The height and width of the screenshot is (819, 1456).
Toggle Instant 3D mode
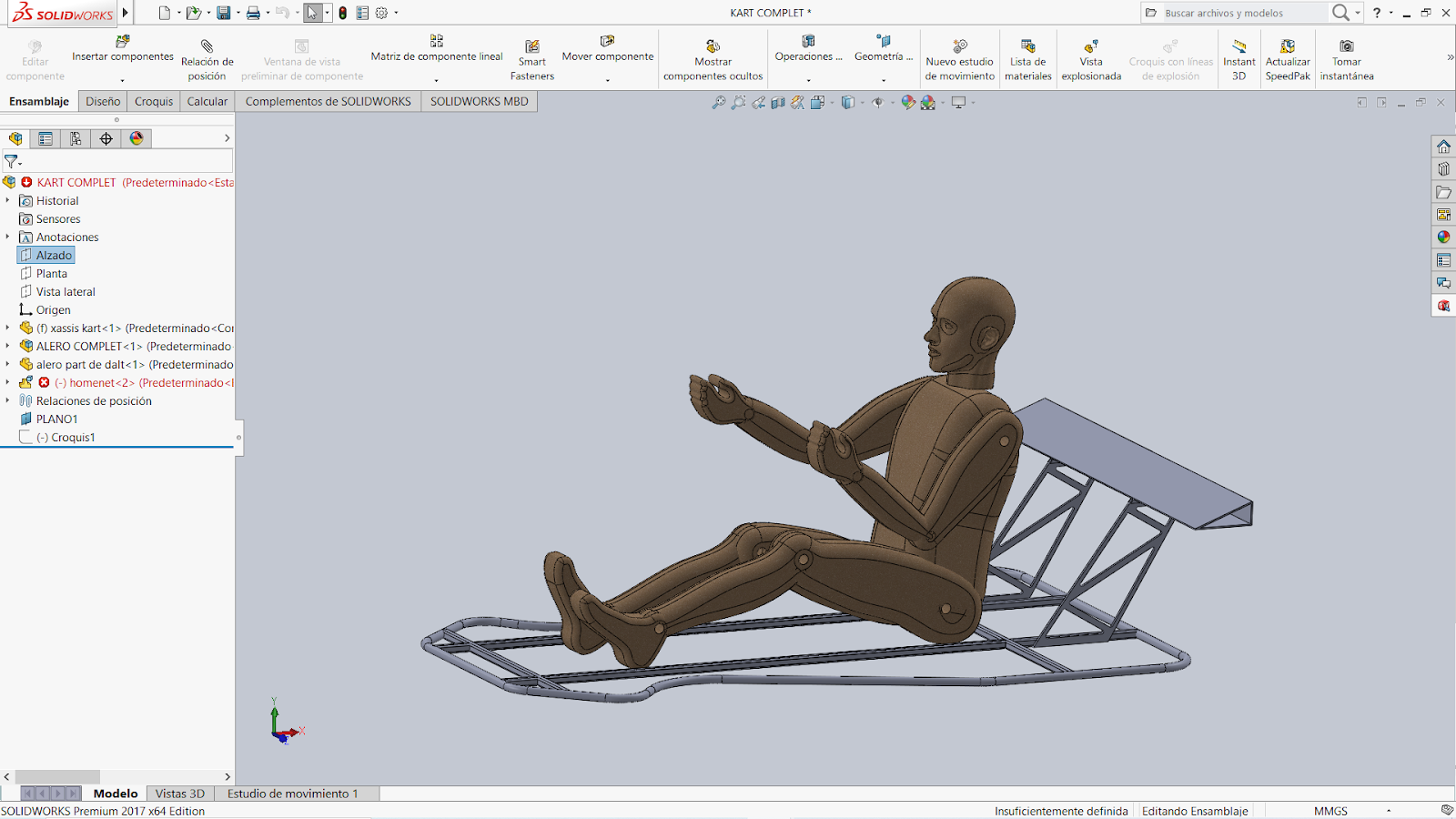[x=1239, y=46]
